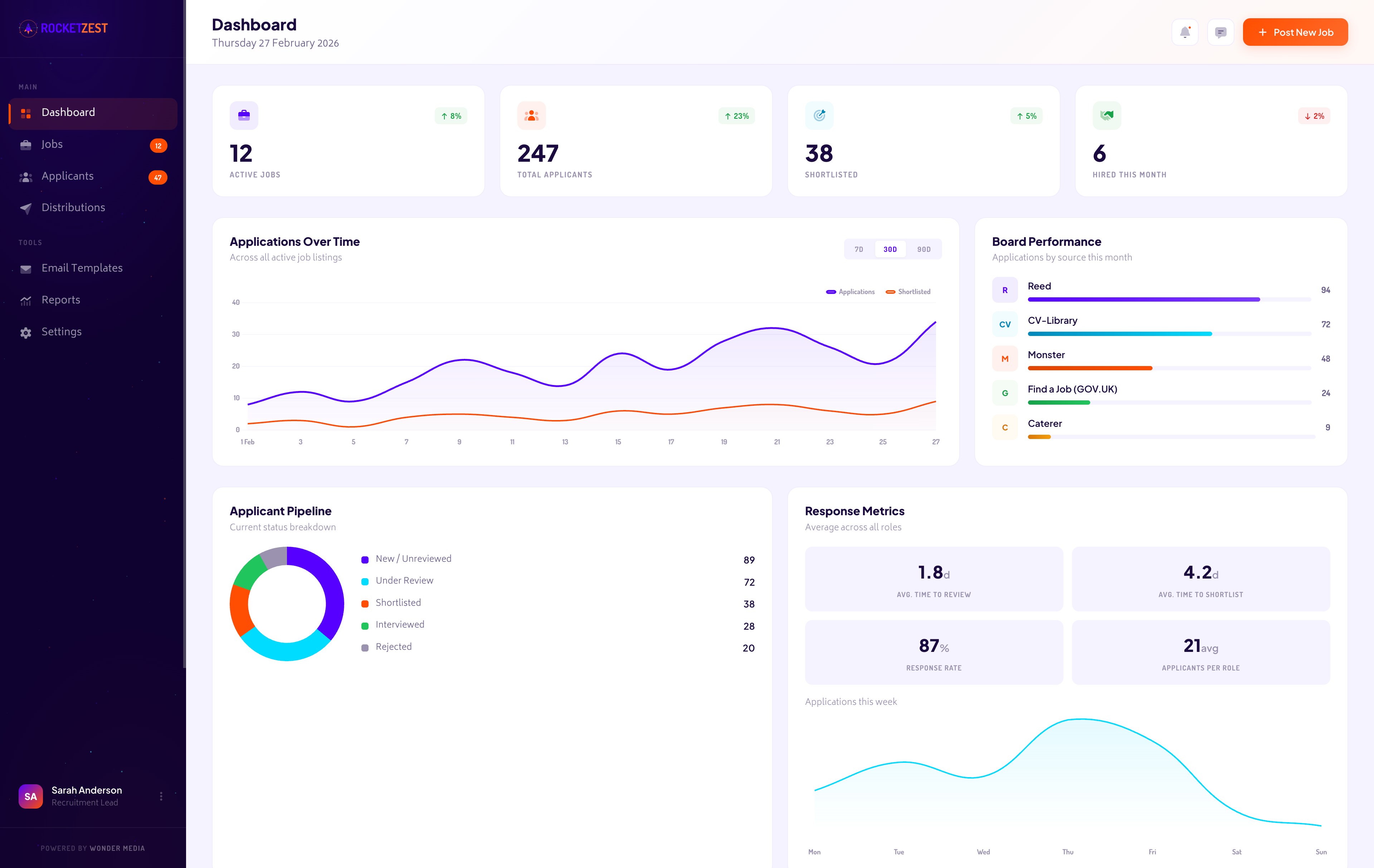The width and height of the screenshot is (1374, 868).
Task: Click the RocketZest rocket logo icon
Action: [x=28, y=28]
